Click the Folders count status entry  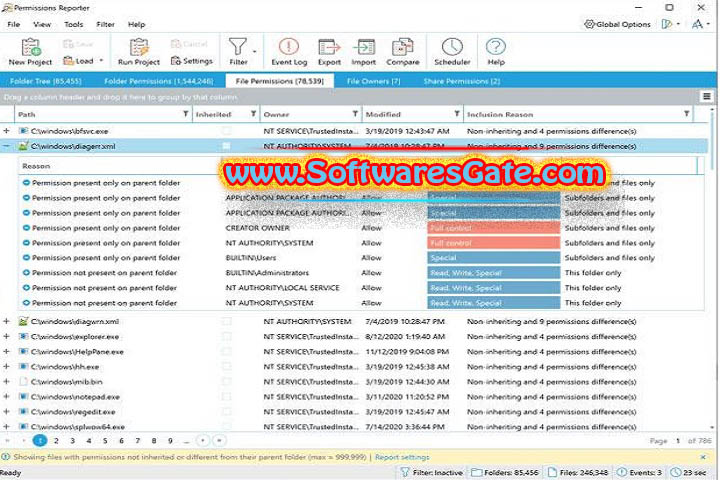point(505,472)
